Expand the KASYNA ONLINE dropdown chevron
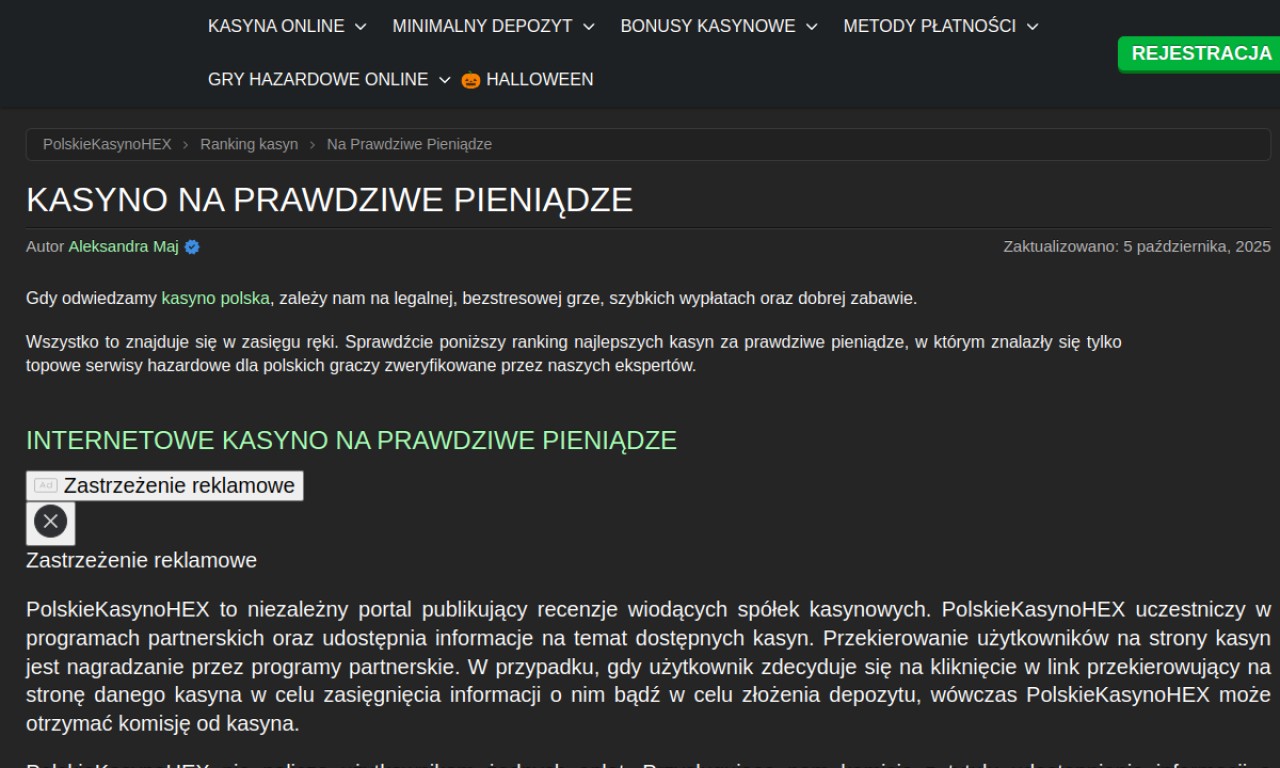Viewport: 1280px width, 768px height. [x=361, y=27]
